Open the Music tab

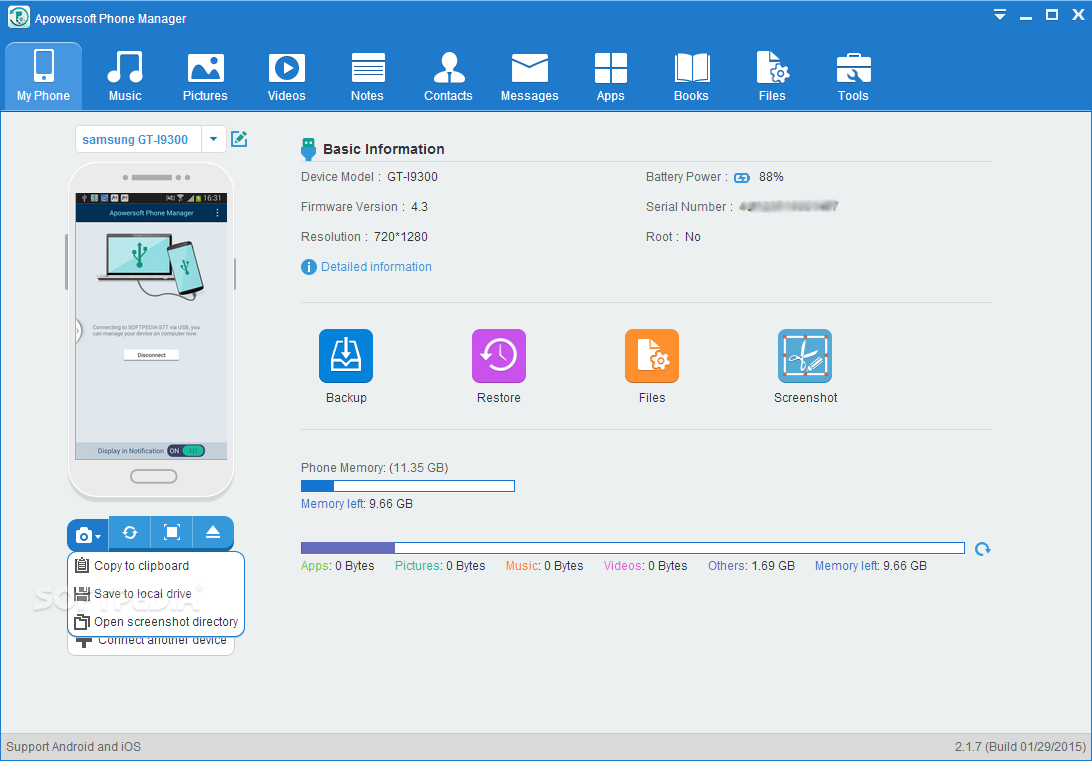tap(125, 77)
